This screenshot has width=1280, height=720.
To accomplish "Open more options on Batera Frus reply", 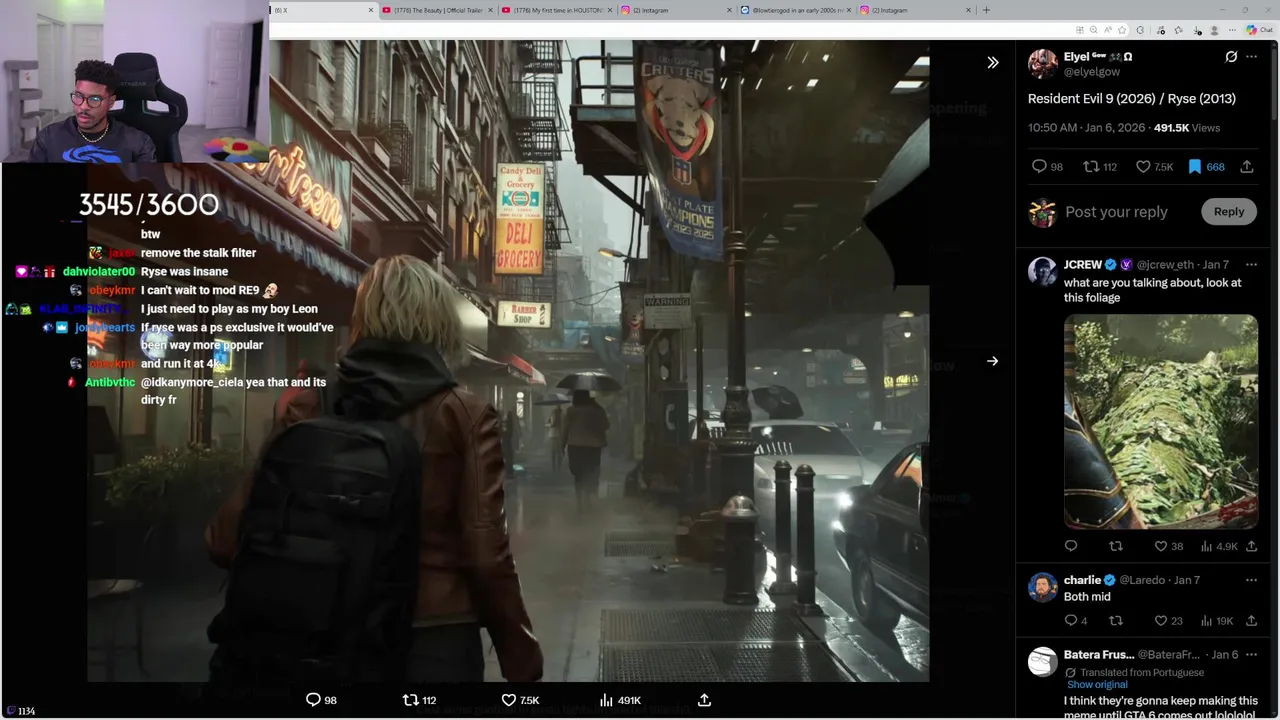I will [1251, 655].
